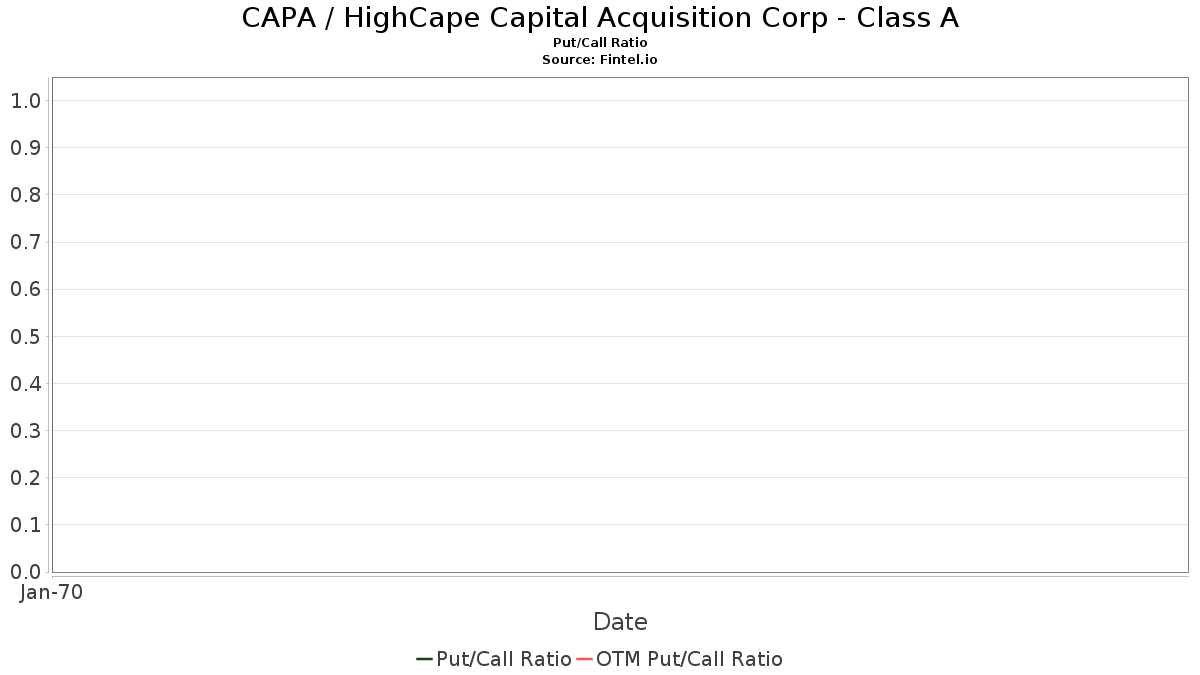
Task: Click the chart title CAPA / HighCape Capital
Action: pyautogui.click(x=600, y=18)
